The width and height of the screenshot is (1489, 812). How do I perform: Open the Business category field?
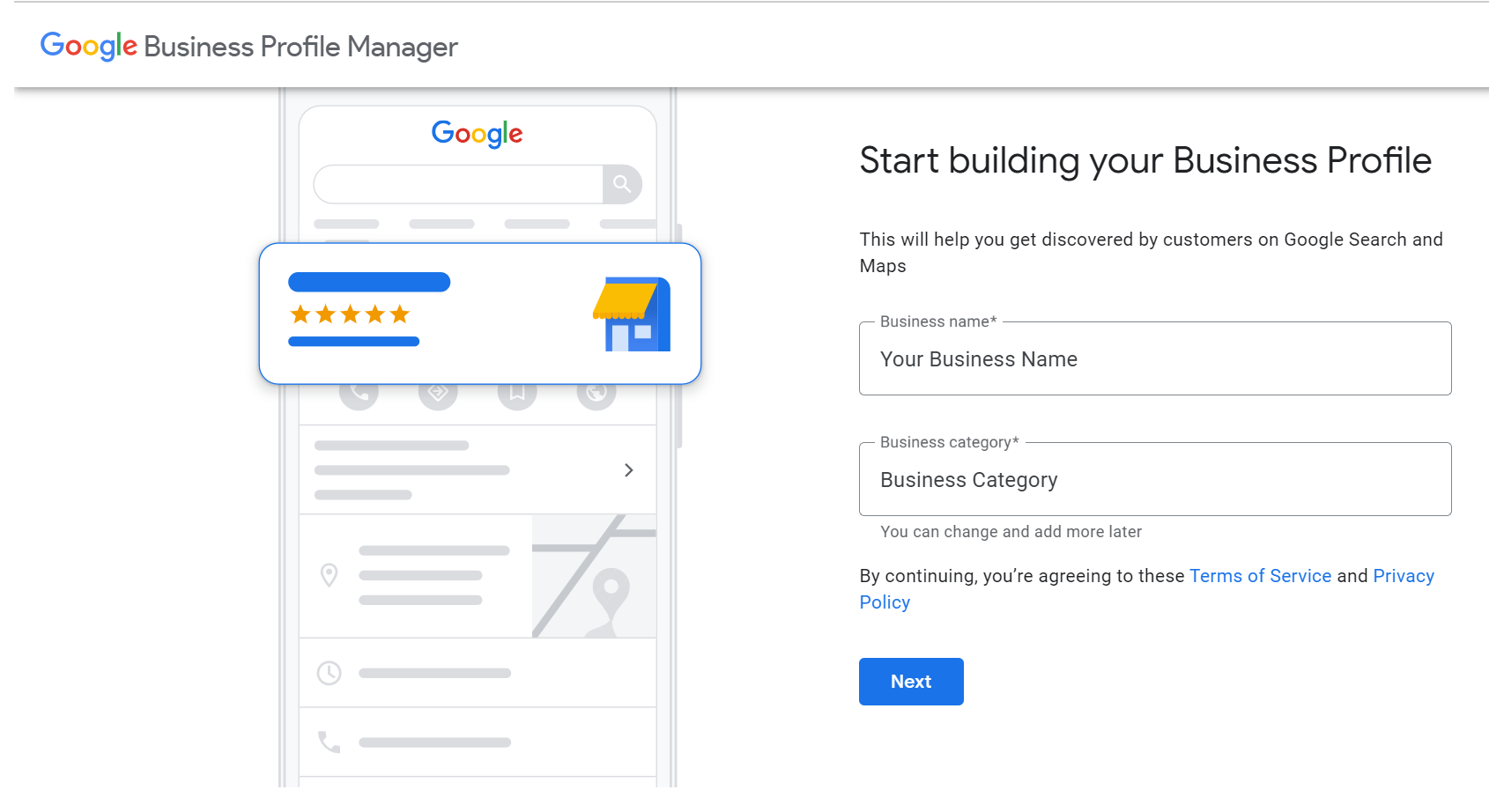[1154, 480]
